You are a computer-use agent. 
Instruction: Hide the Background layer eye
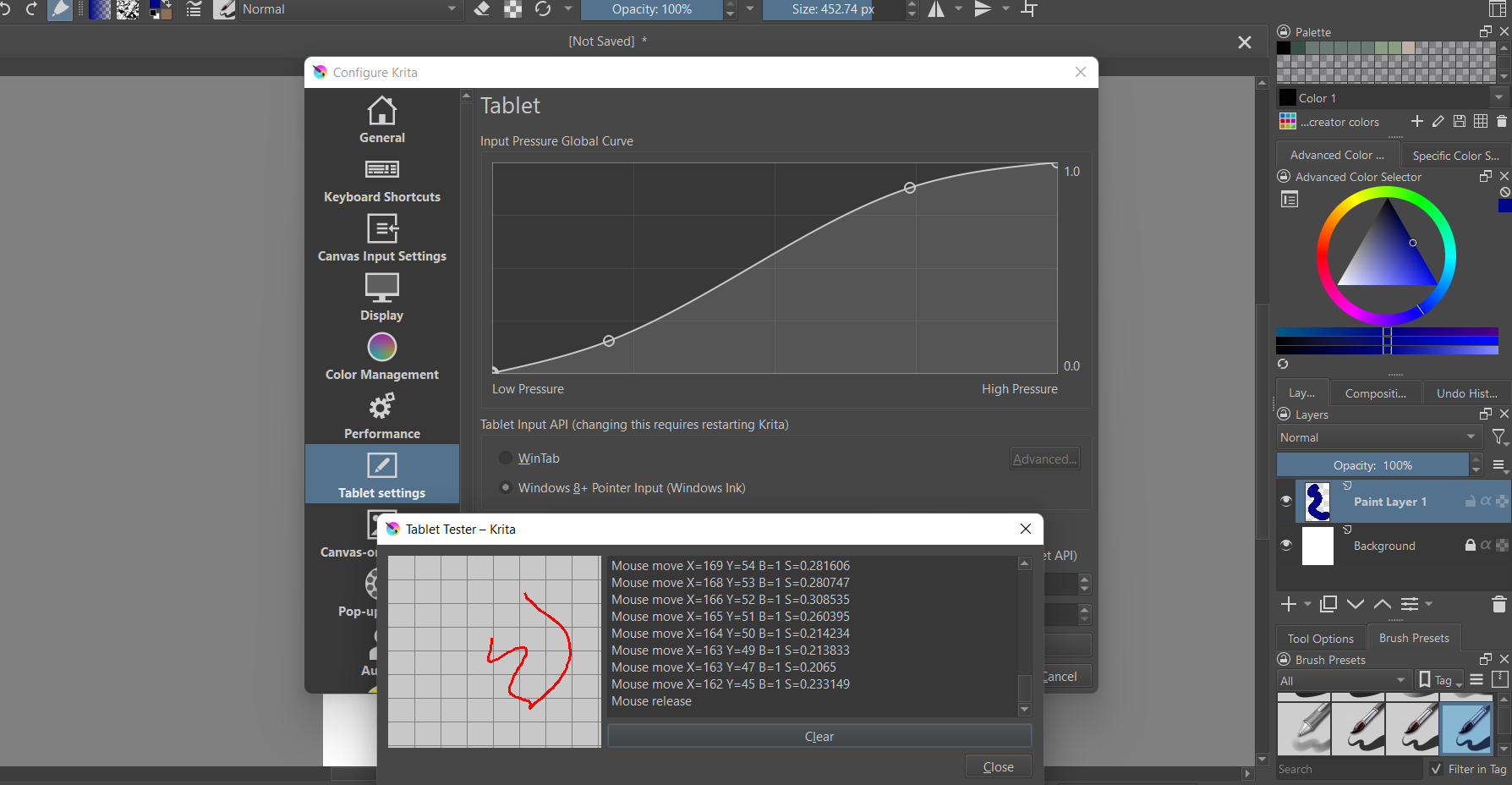(x=1286, y=546)
